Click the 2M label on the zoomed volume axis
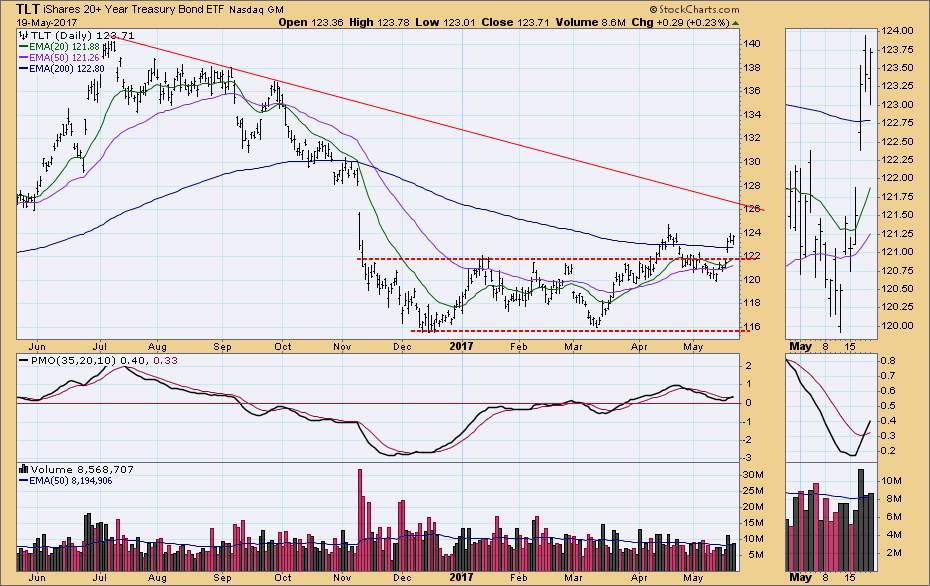Viewport: 930px width, 586px height. [x=894, y=553]
